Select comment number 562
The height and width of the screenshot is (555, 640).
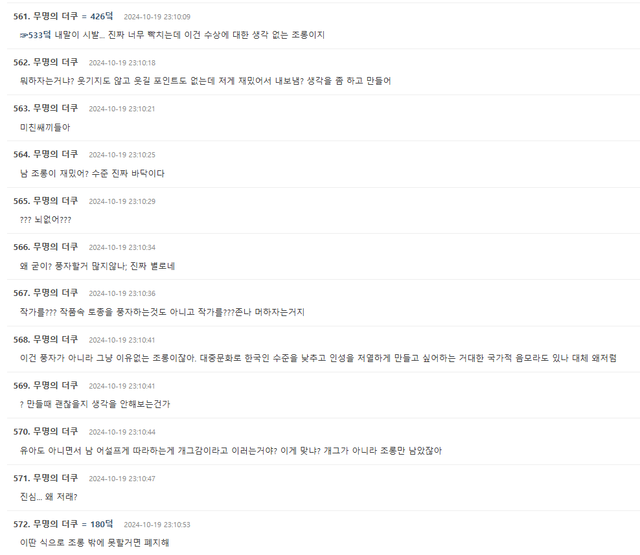coord(21,62)
